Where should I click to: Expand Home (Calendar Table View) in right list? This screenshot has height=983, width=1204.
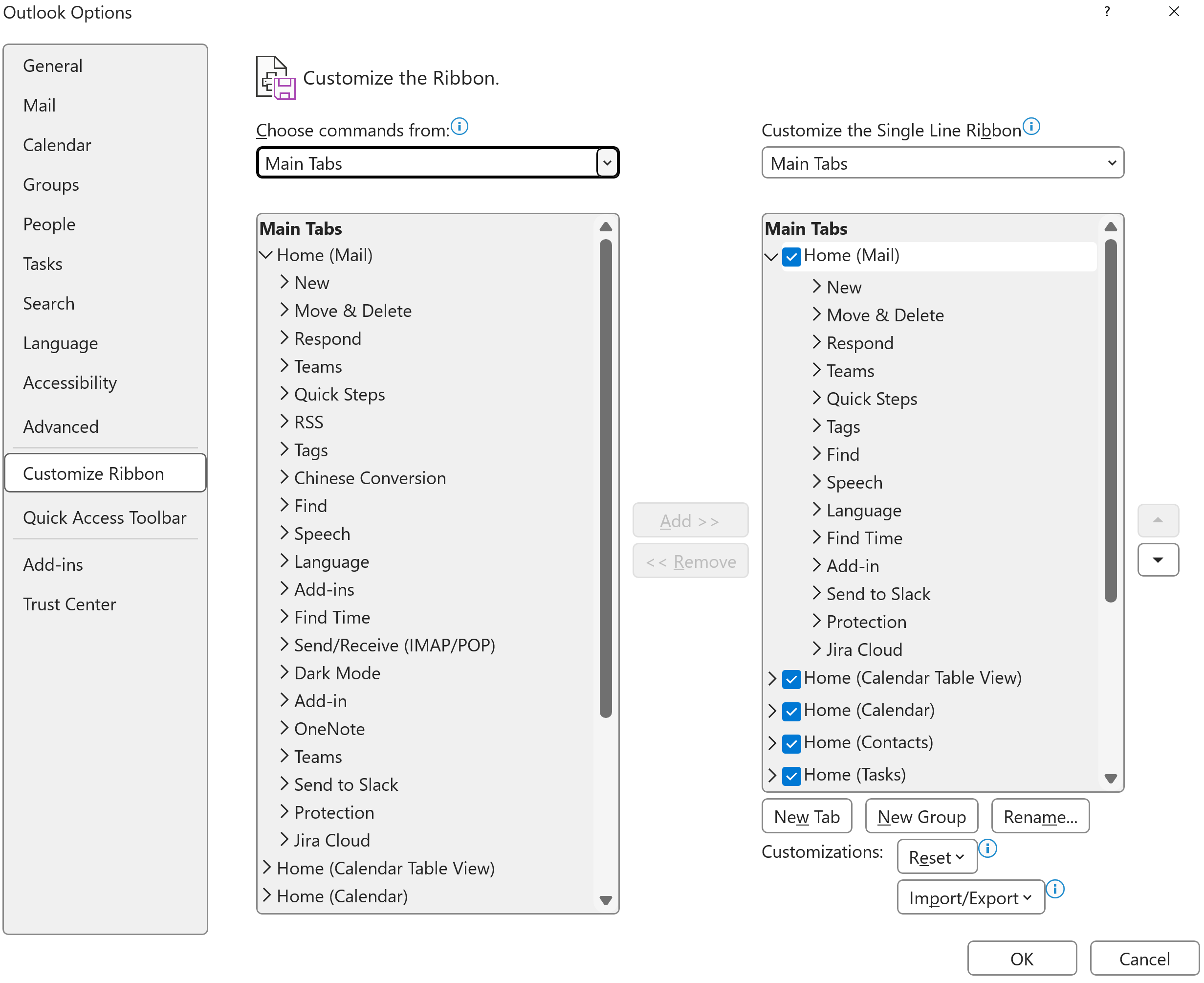click(x=772, y=678)
